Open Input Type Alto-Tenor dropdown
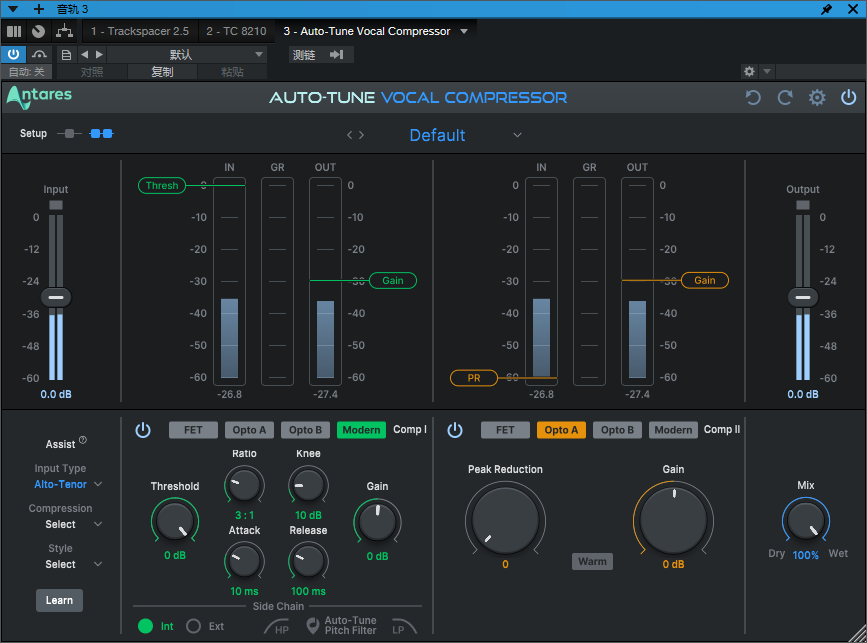This screenshot has width=867, height=643. point(68,484)
